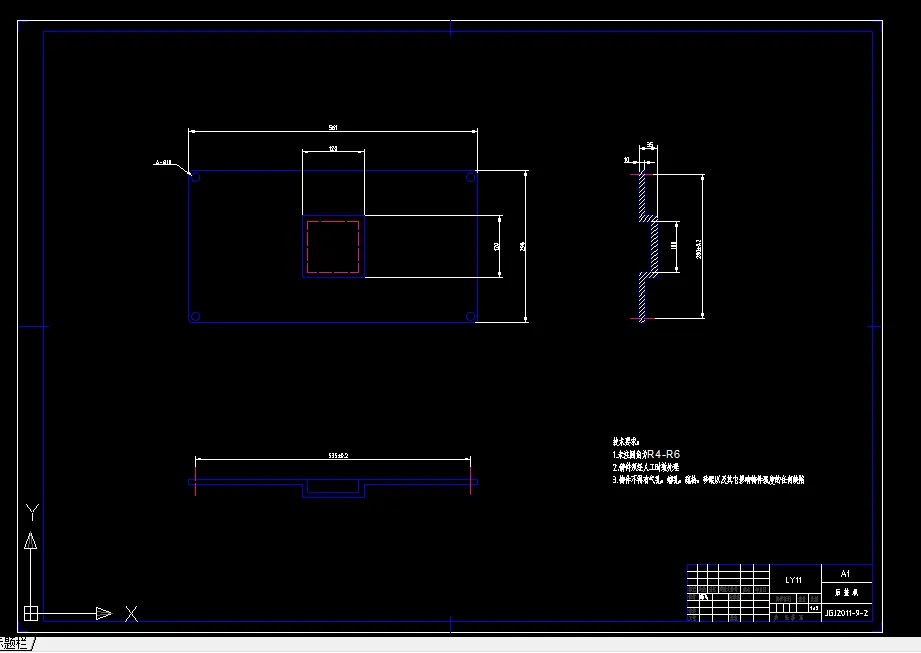Select the Y axis label of UCS icon
The width and height of the screenshot is (921, 653).
(x=32, y=512)
